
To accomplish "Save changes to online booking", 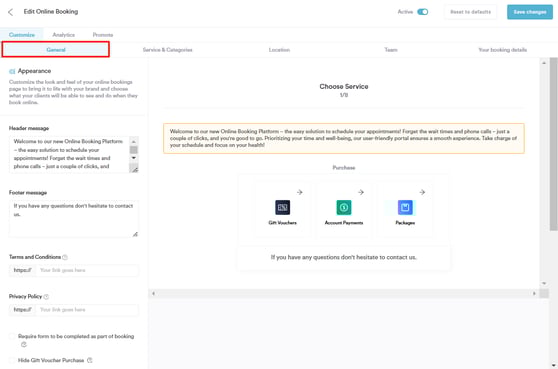I will pyautogui.click(x=530, y=12).
